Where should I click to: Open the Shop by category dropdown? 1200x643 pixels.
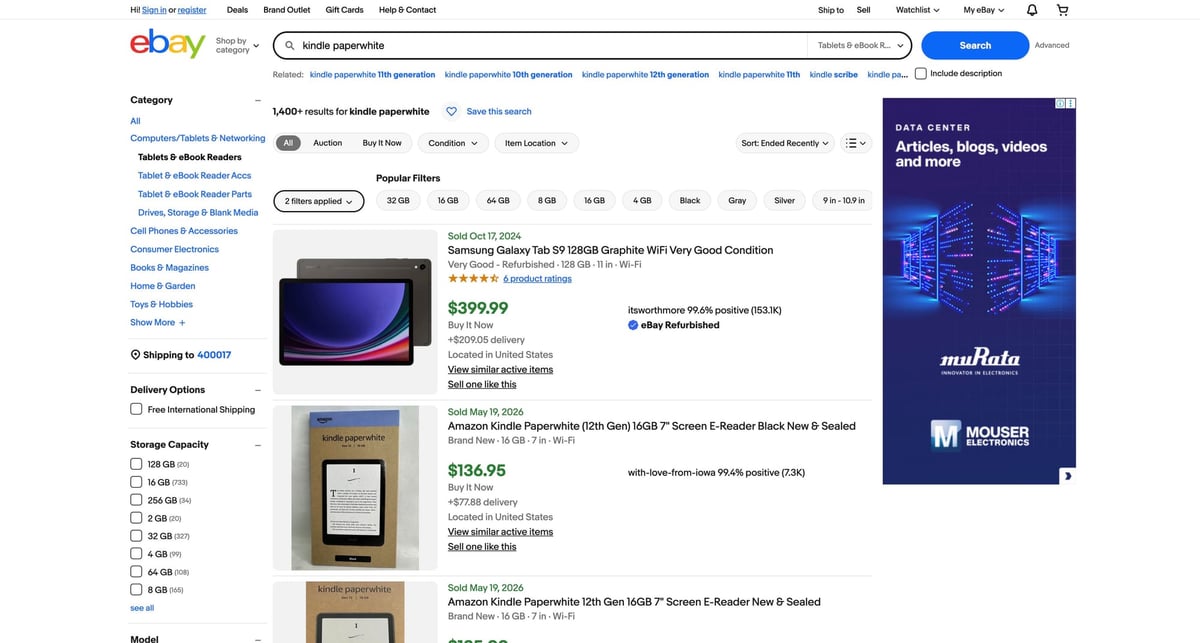(x=237, y=45)
